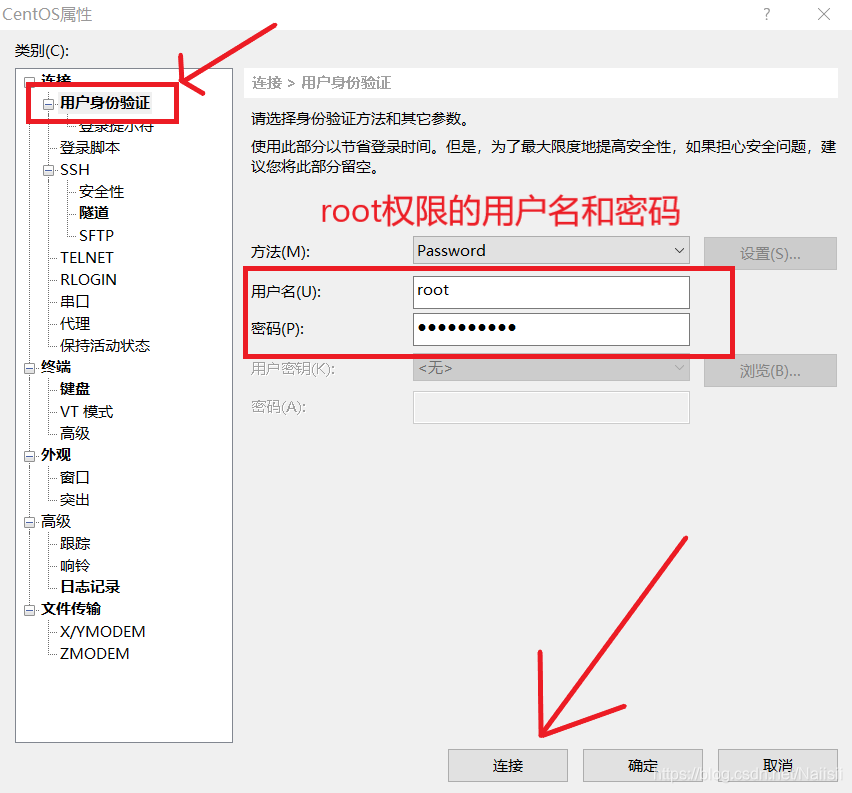852x793 pixels.
Task: Open the 方法 authentication method dropdown
Action: (x=678, y=250)
